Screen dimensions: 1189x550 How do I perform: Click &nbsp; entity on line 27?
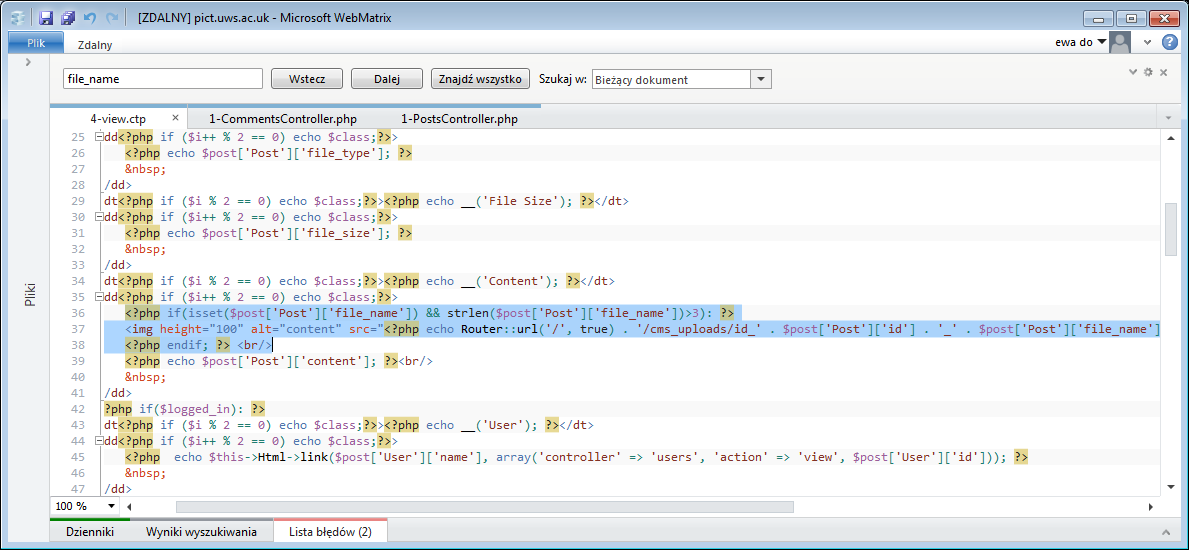point(146,169)
